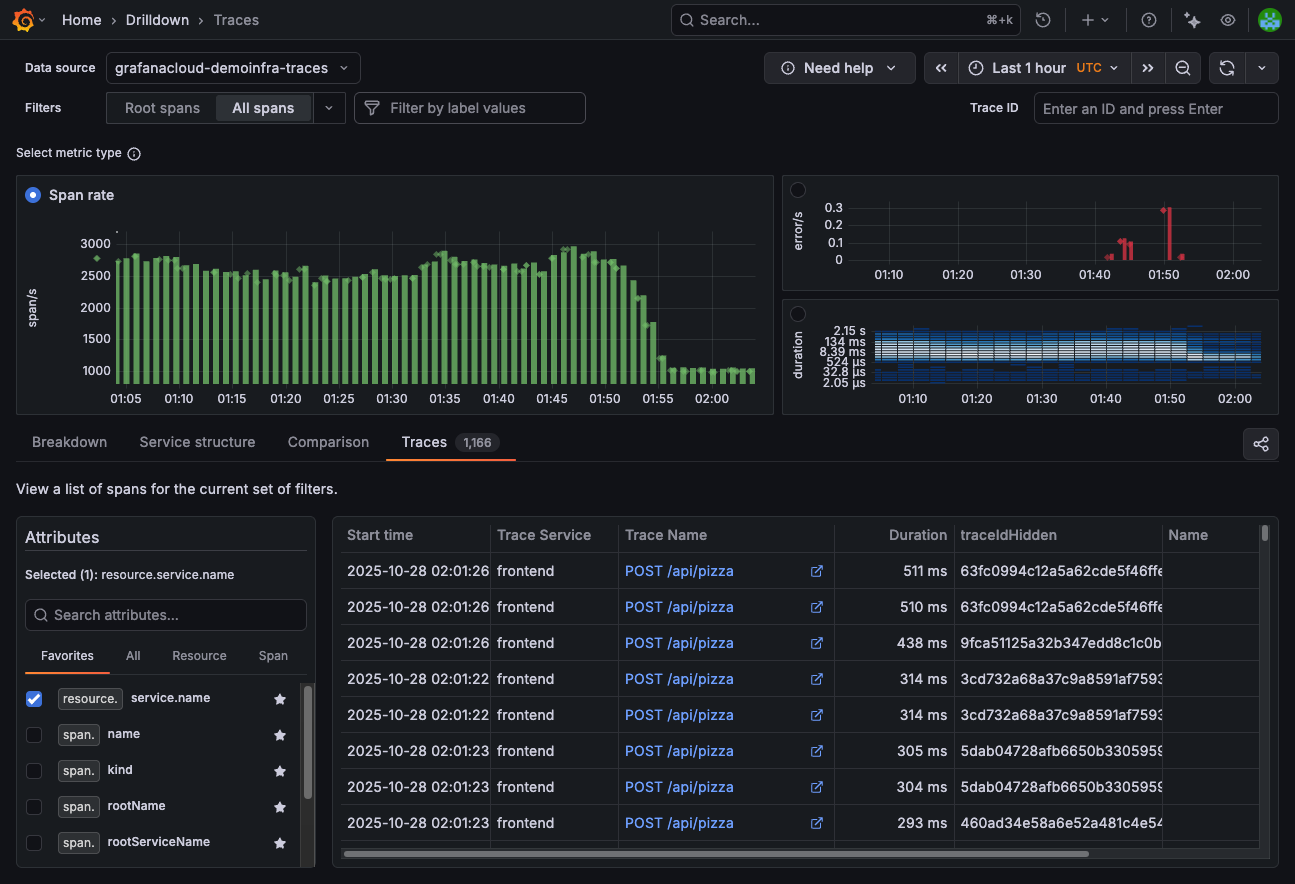Switch to the Breakdown tab
The image size is (1295, 884).
click(69, 442)
